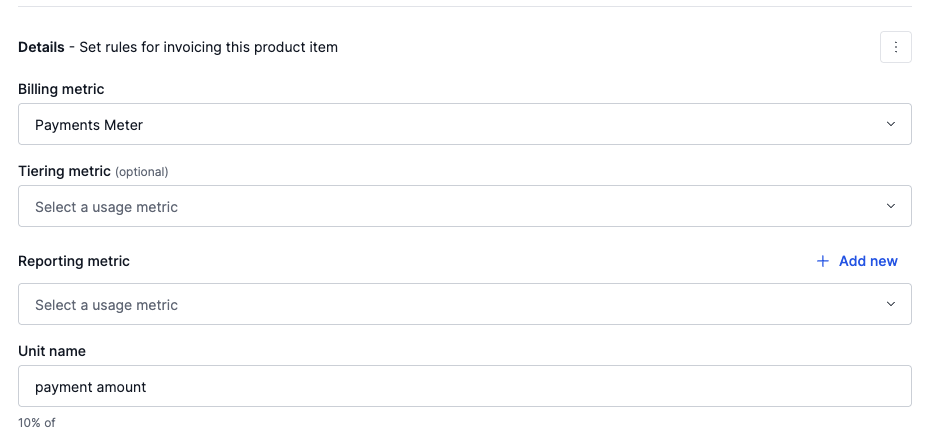Focus the Unit name input field

500,387
